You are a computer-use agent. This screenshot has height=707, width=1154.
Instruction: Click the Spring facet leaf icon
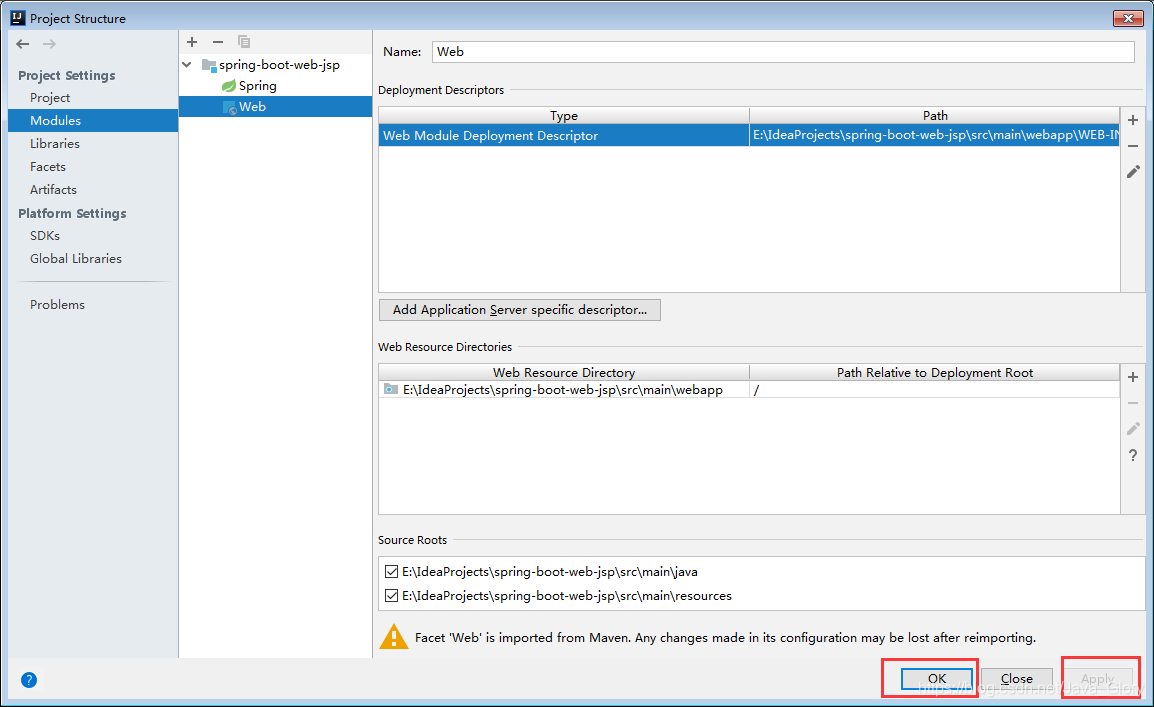tap(229, 86)
